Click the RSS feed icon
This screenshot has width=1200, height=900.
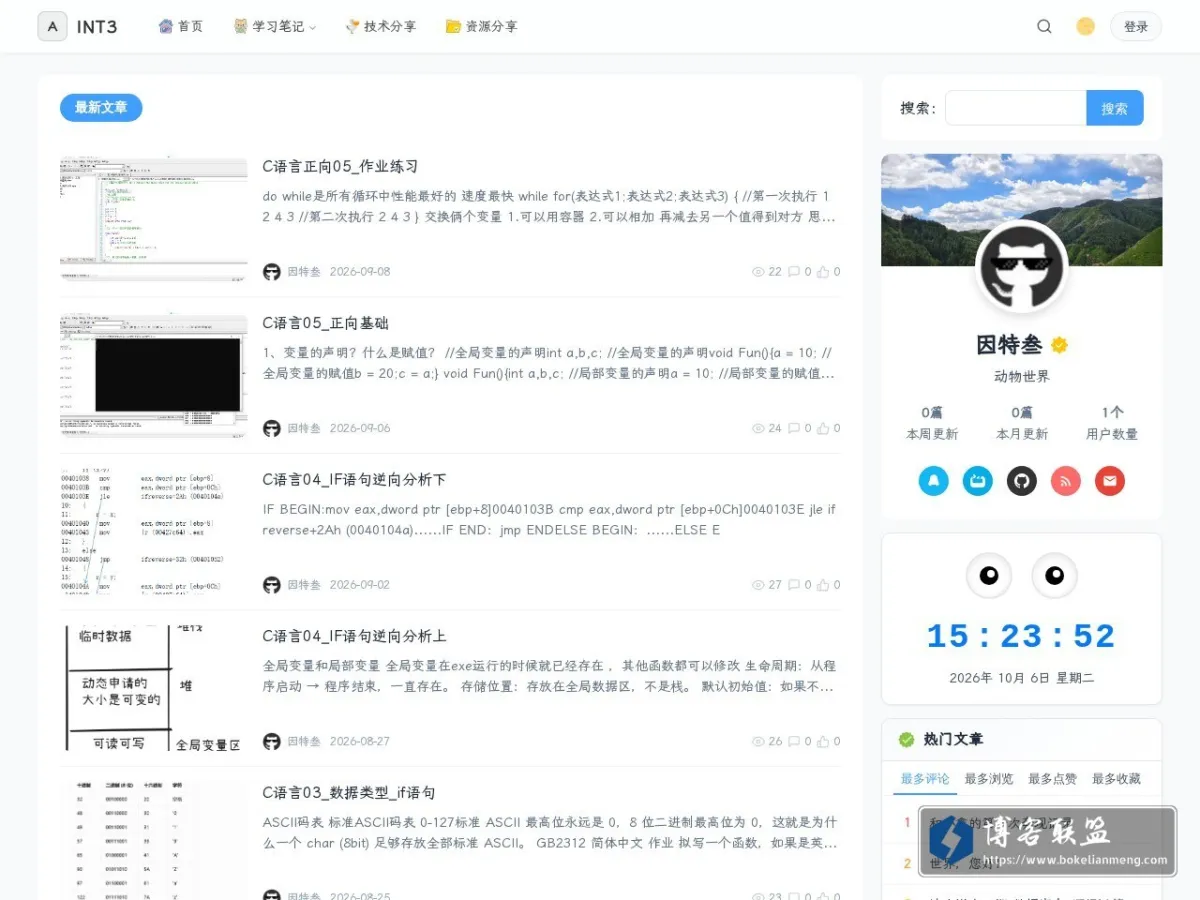(1066, 481)
